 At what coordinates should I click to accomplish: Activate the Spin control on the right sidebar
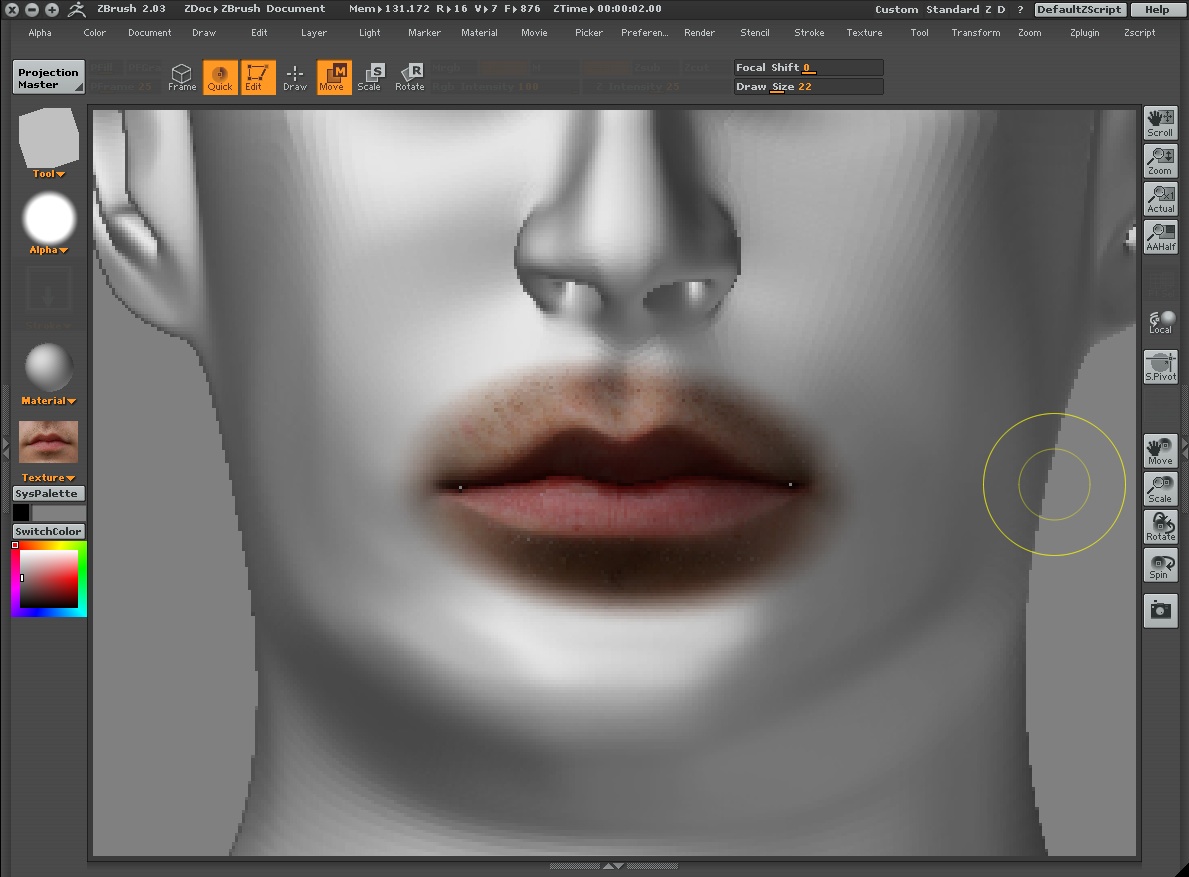pyautogui.click(x=1160, y=565)
